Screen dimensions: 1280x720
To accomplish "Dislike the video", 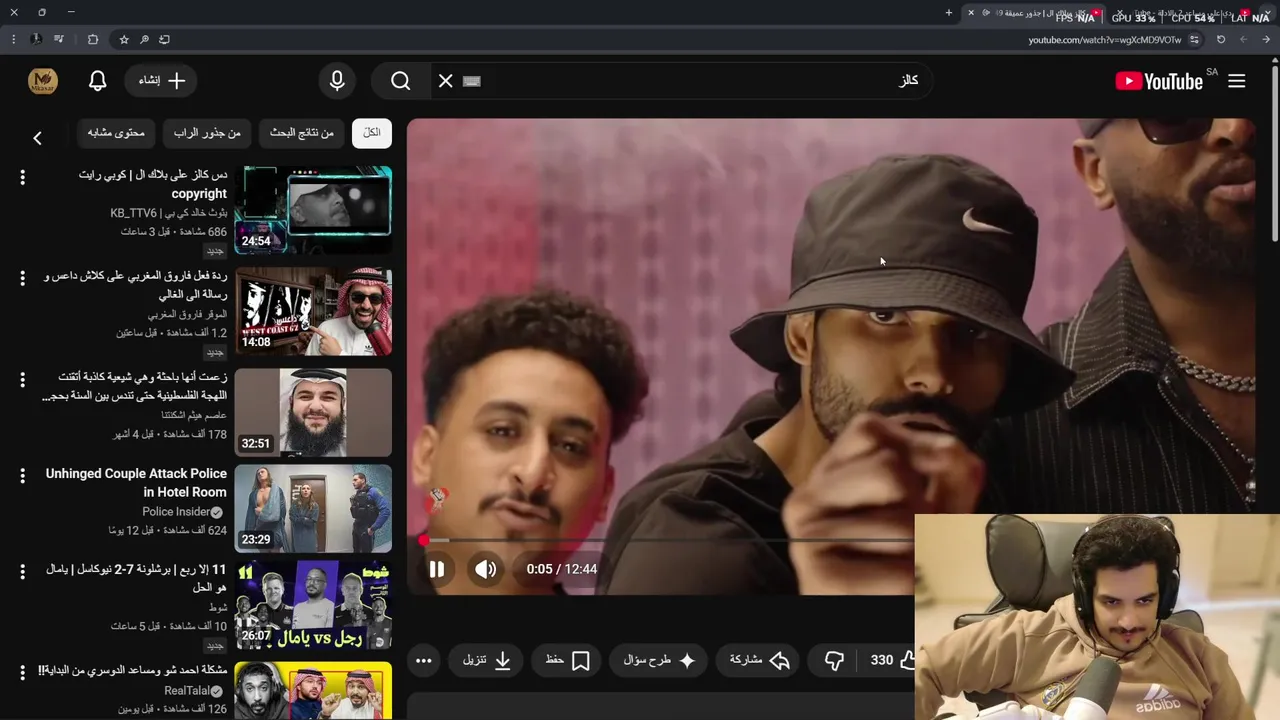I will tap(834, 660).
